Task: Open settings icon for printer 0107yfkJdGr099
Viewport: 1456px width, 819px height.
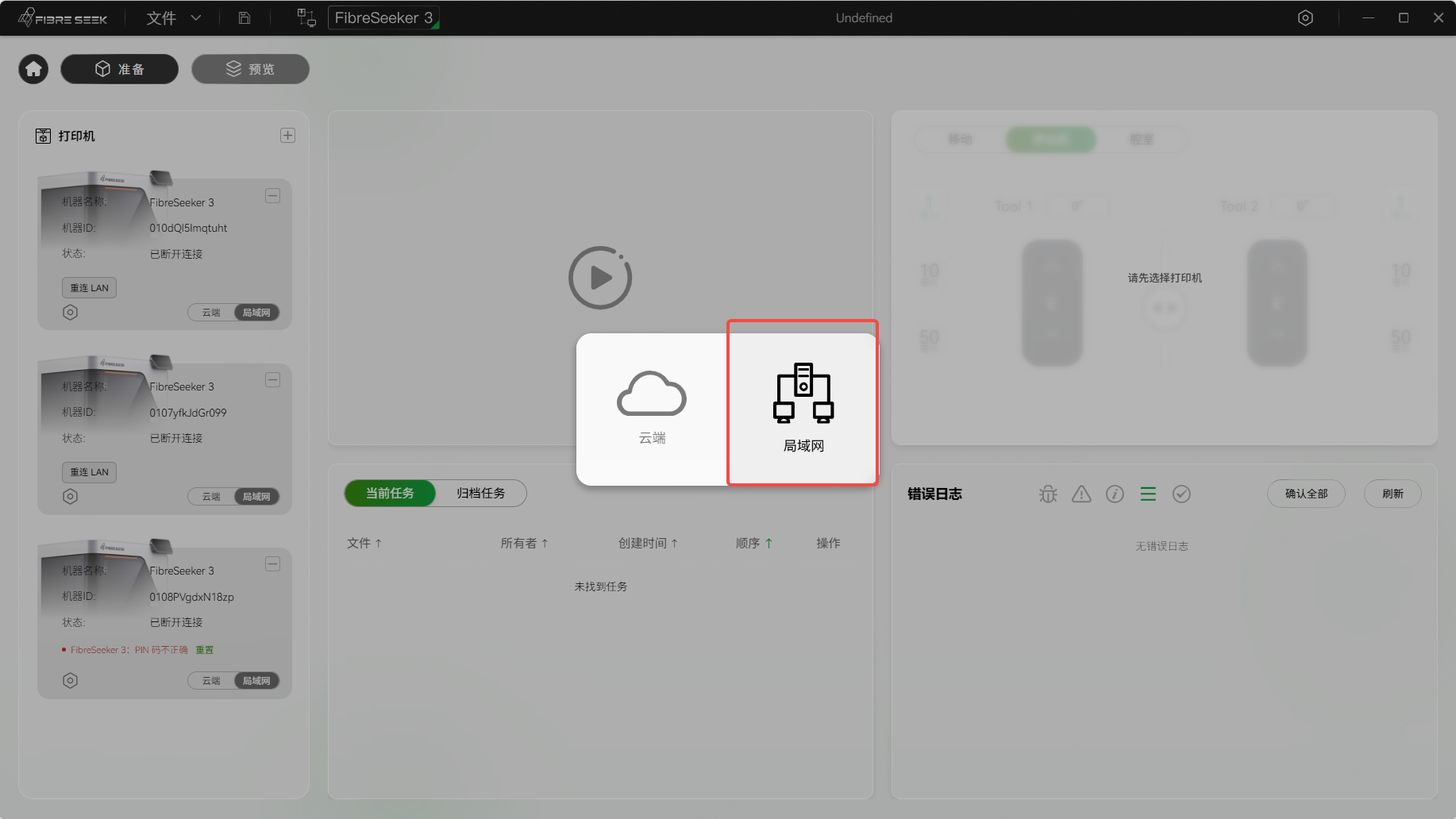Action: (71, 496)
